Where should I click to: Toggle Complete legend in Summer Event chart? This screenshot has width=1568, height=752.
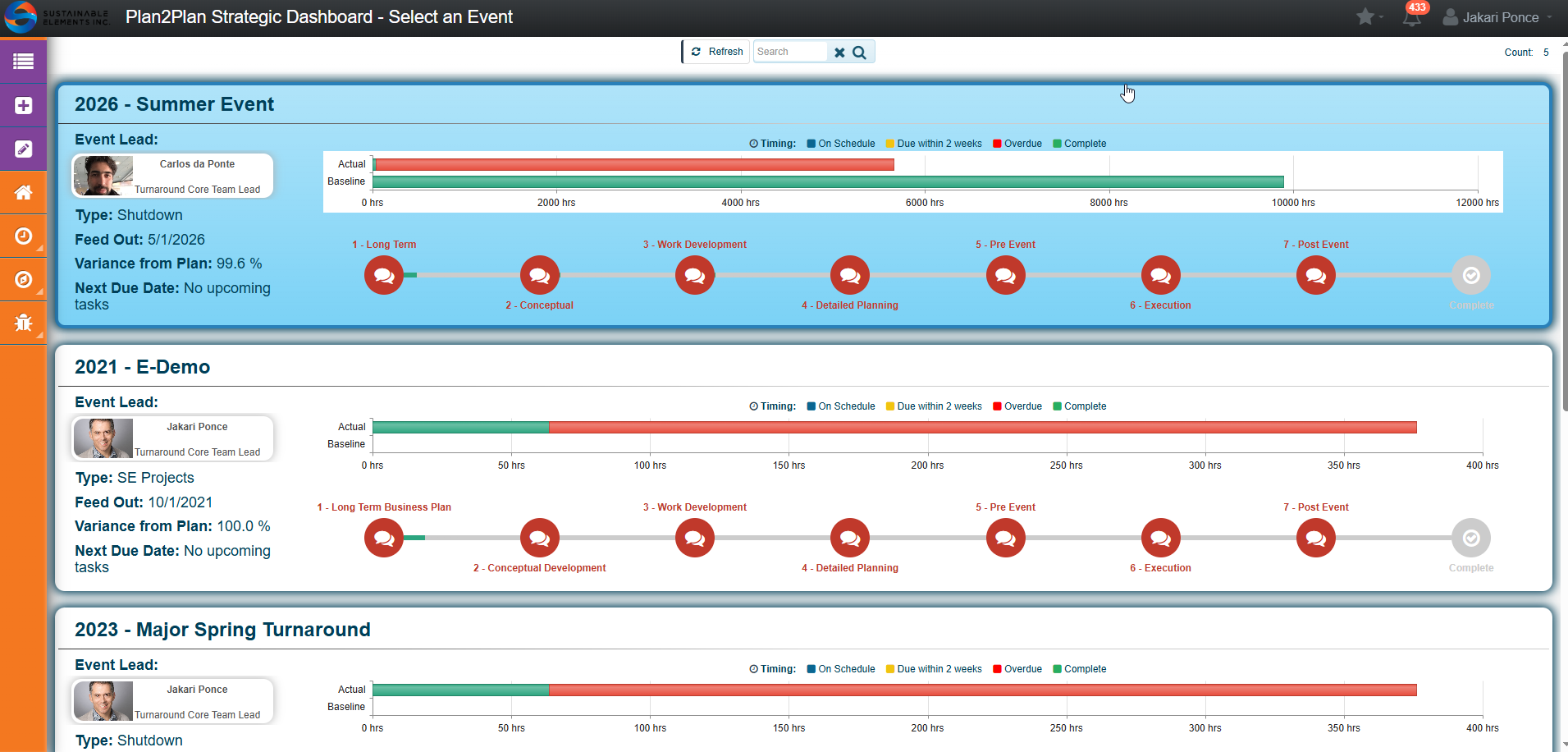coord(1080,144)
